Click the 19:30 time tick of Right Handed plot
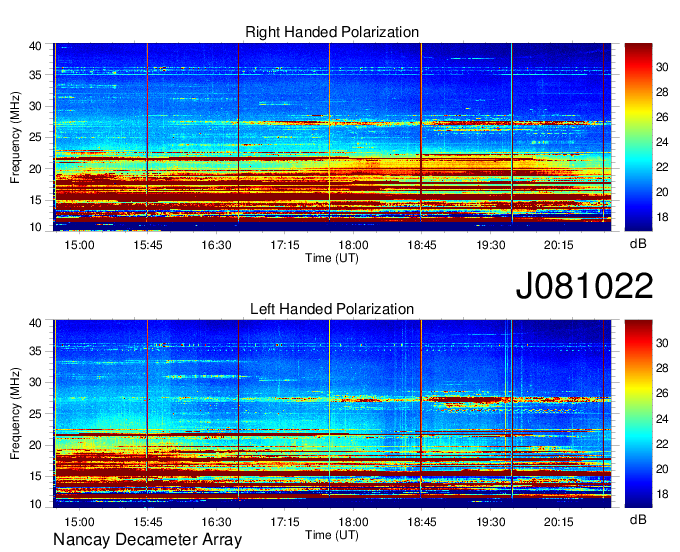Screen dimensions: 680x552 pos(491,245)
